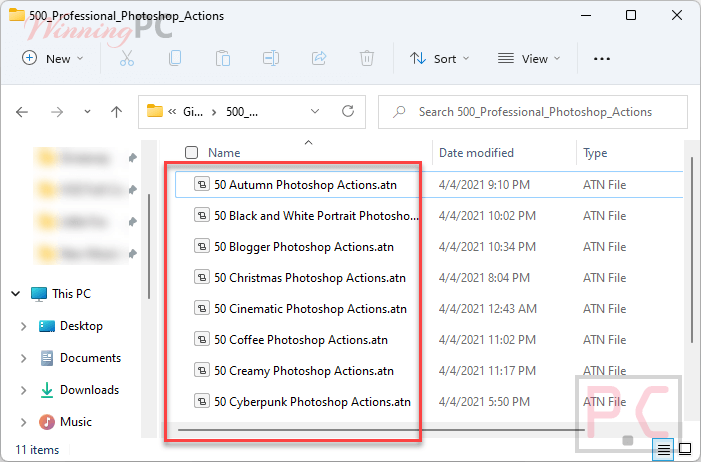Go up one folder level
Screen dimensions: 701x462
tap(116, 112)
